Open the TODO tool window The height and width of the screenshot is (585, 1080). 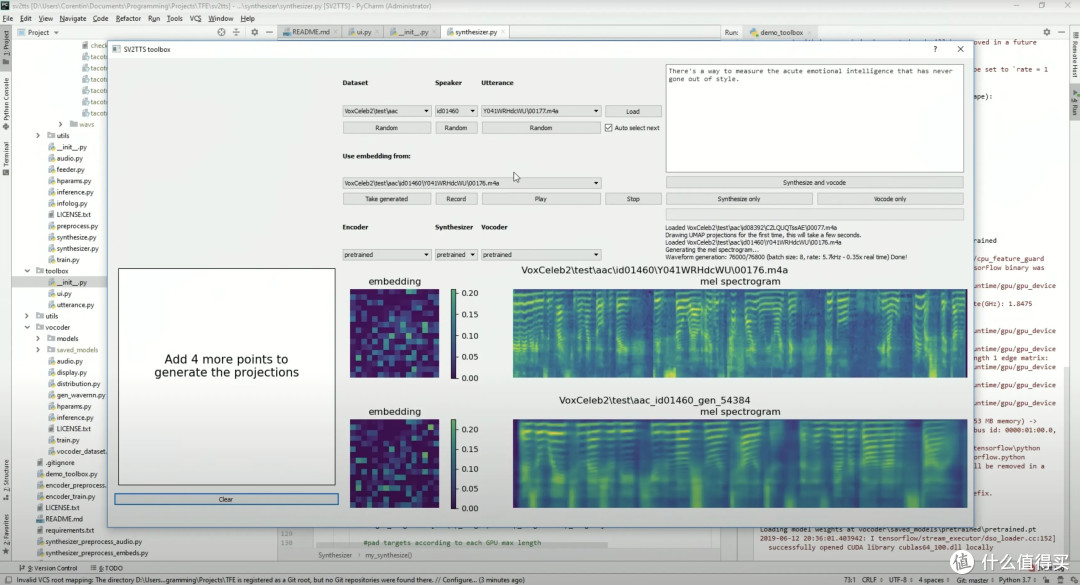[x=110, y=568]
